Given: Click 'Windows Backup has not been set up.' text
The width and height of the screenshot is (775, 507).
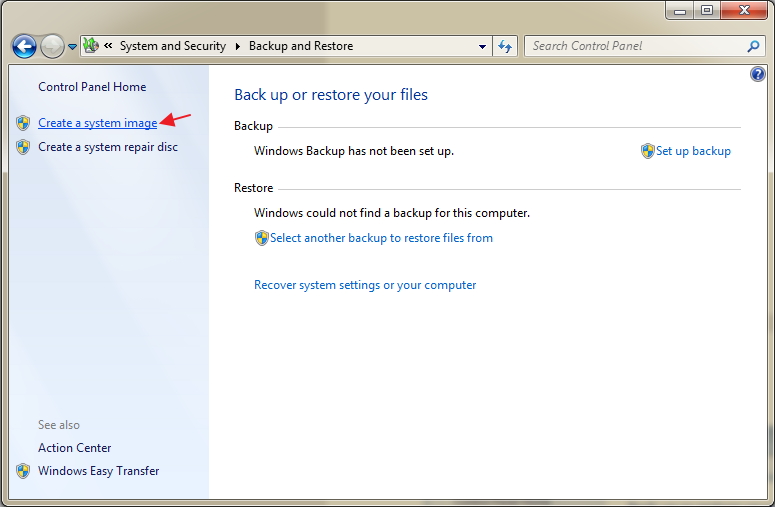Looking at the screenshot, I should pos(354,151).
